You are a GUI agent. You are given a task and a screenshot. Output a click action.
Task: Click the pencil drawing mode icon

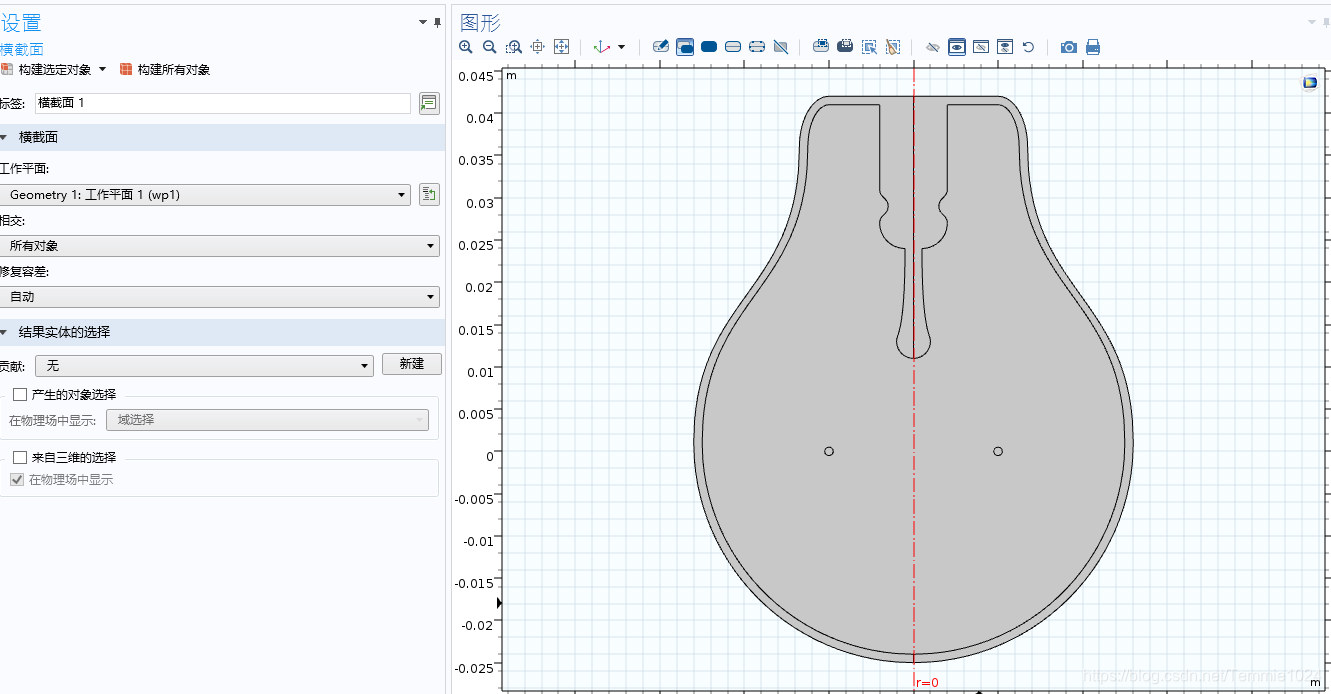660,47
